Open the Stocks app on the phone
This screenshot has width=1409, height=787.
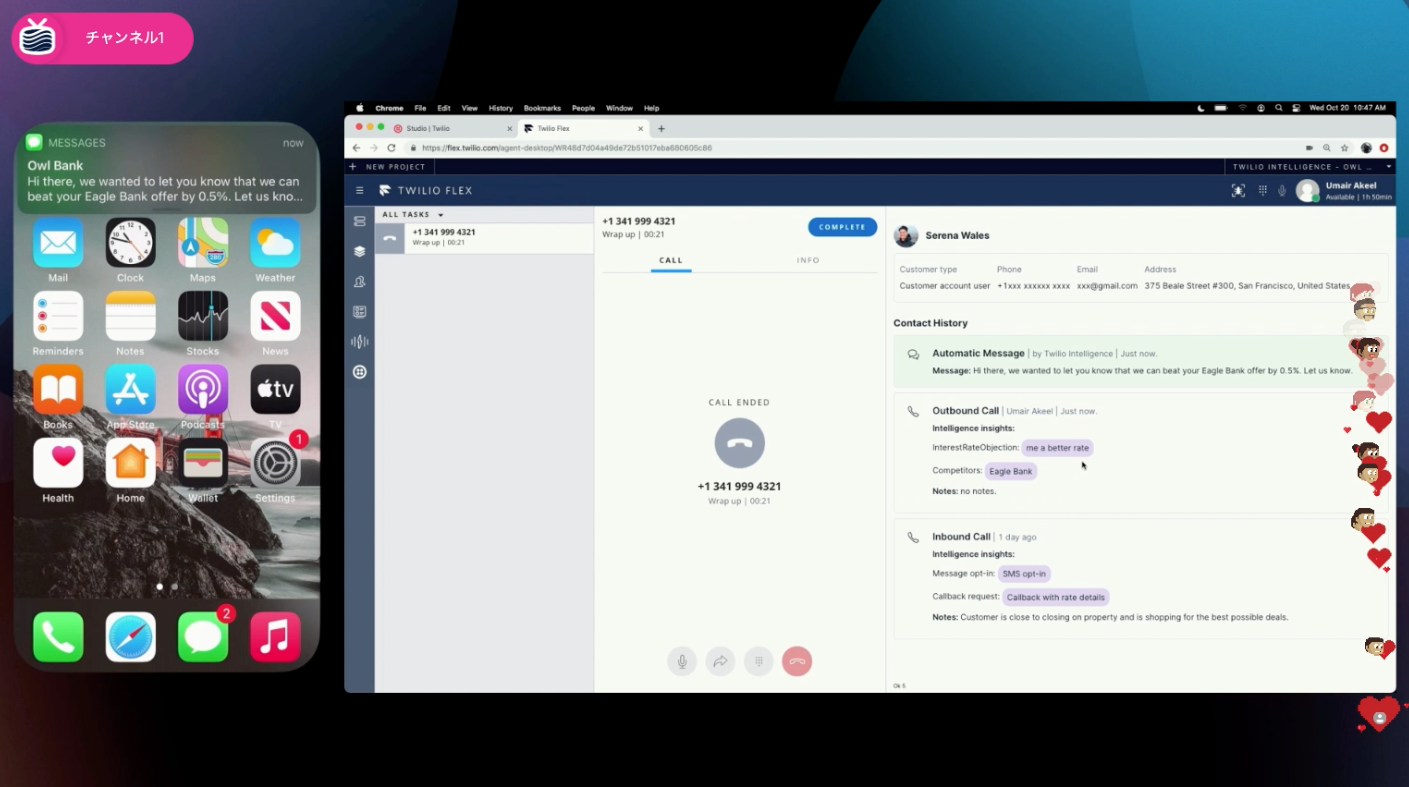click(x=203, y=316)
